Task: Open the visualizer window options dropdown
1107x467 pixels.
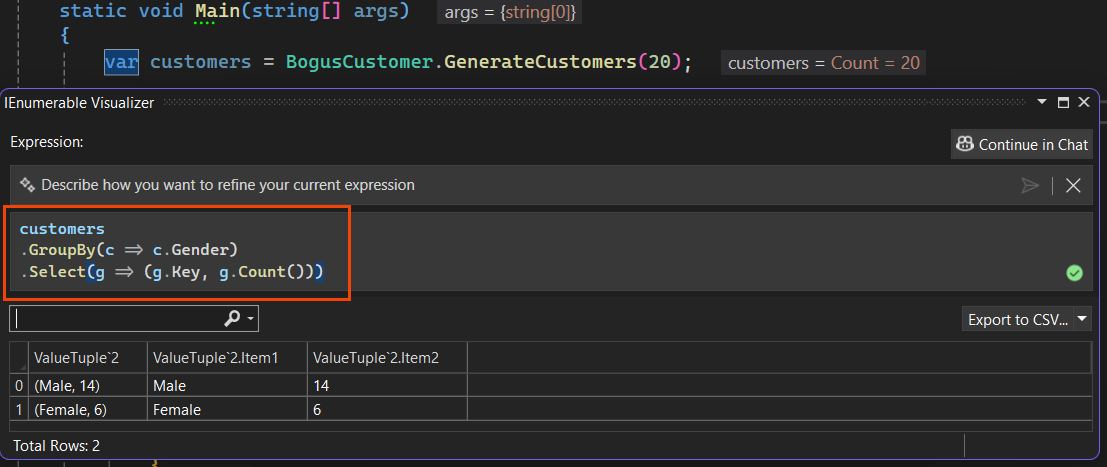Action: (1042, 102)
